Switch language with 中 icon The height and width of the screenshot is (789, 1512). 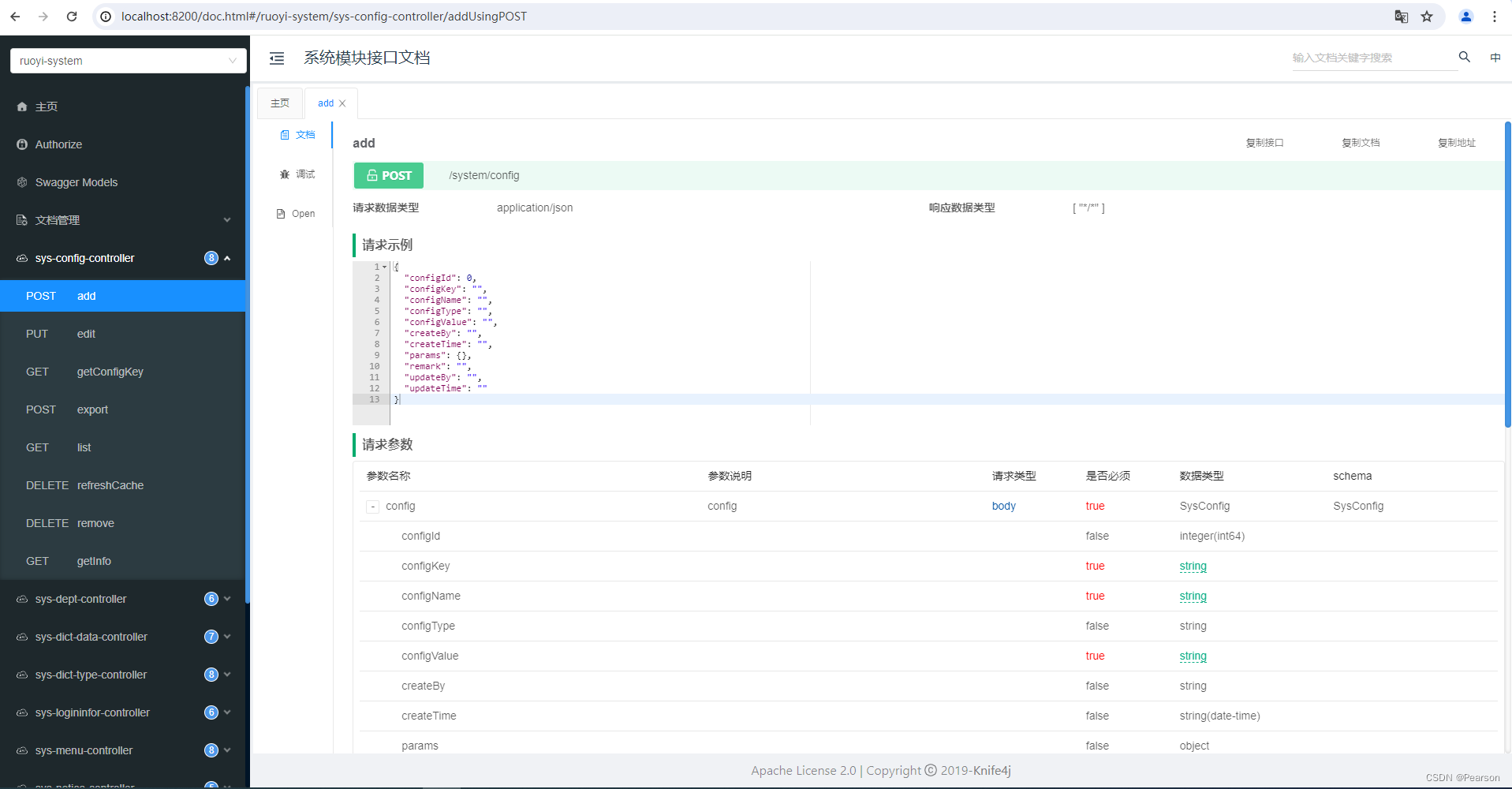pos(1495,57)
